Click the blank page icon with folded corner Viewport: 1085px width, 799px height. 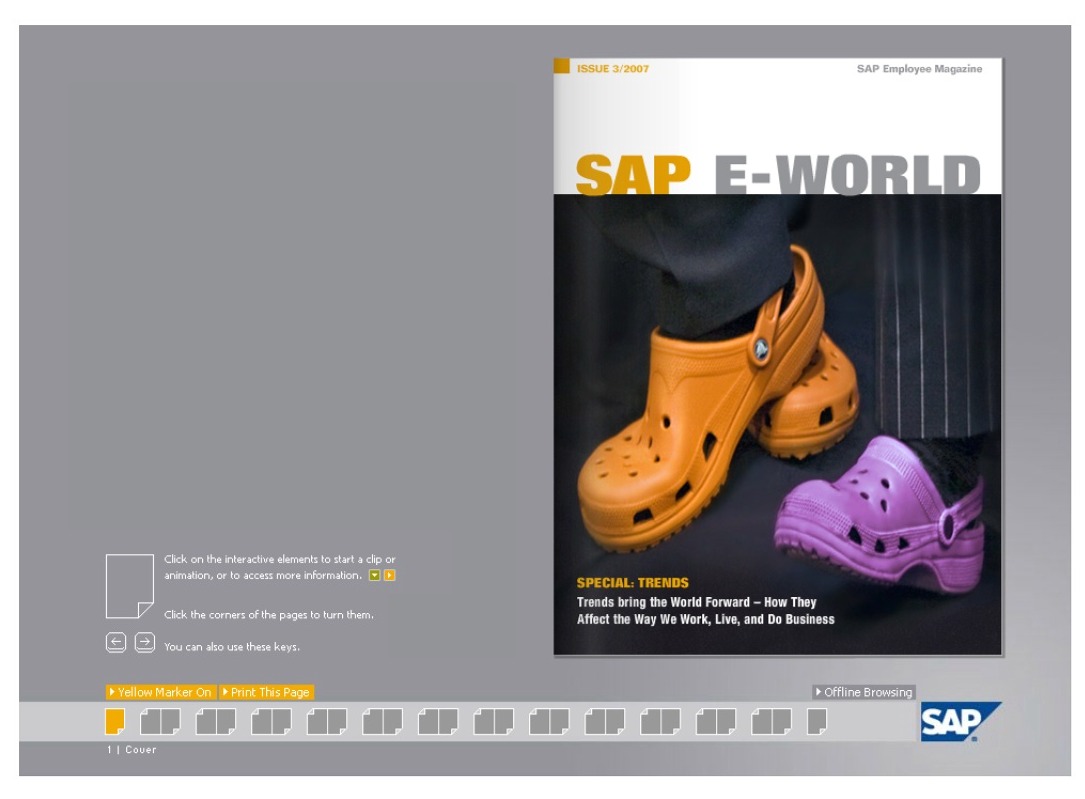tap(129, 586)
